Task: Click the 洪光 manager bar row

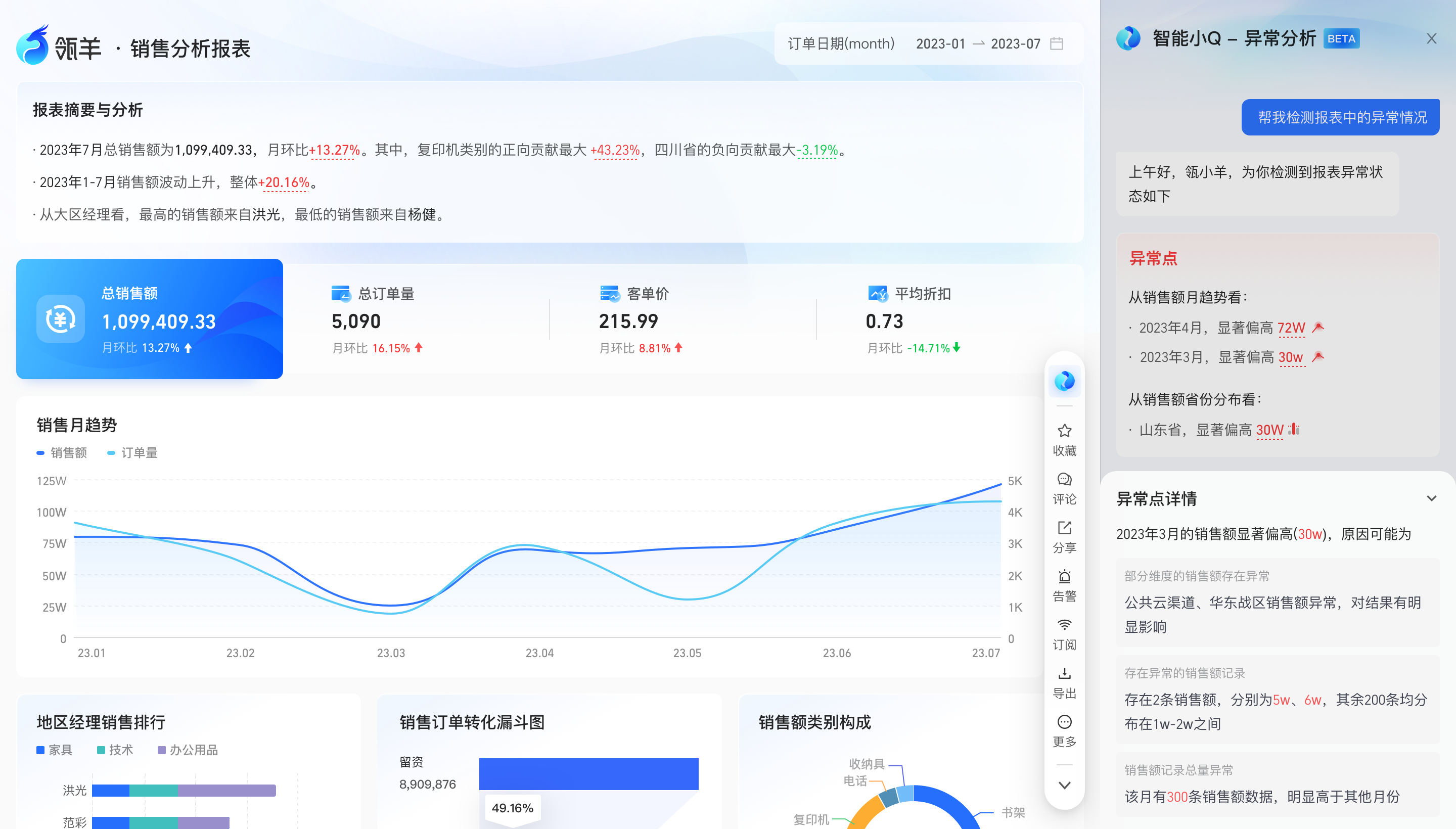Action: point(184,790)
